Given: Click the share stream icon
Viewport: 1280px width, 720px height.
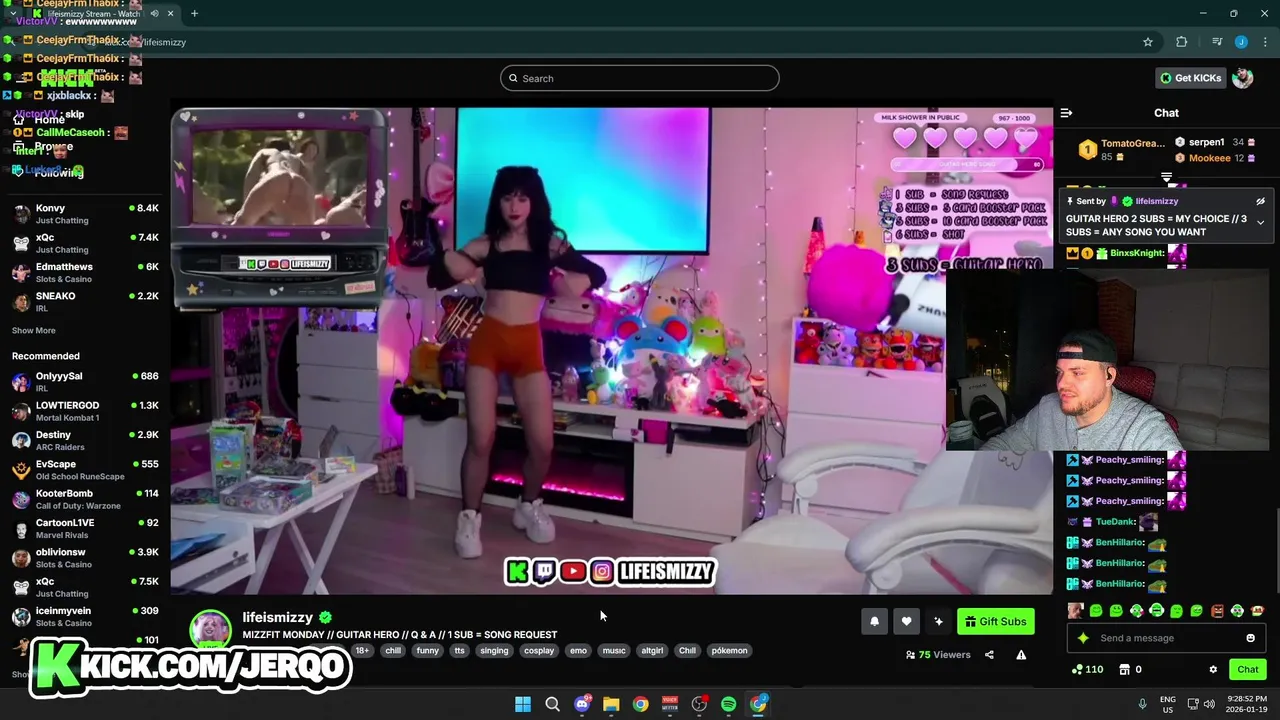Looking at the screenshot, I should (x=989, y=655).
